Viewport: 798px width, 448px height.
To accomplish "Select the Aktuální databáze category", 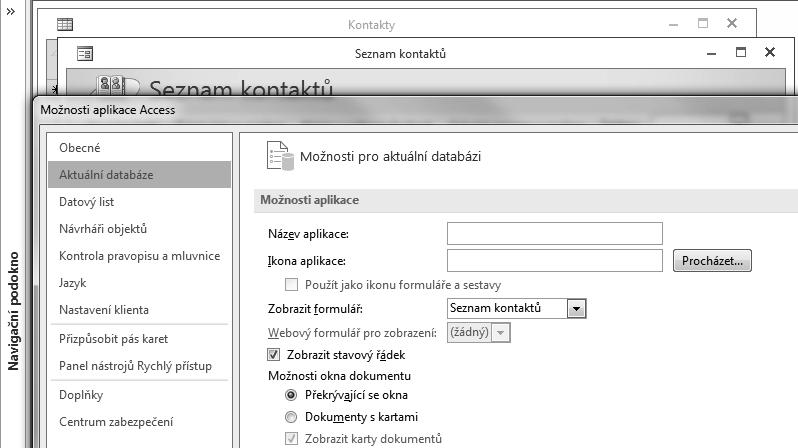I will click(x=139, y=175).
